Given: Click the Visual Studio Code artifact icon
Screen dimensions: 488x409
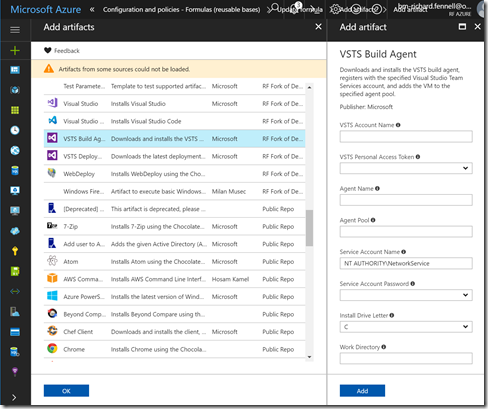Looking at the screenshot, I should (x=52, y=121).
